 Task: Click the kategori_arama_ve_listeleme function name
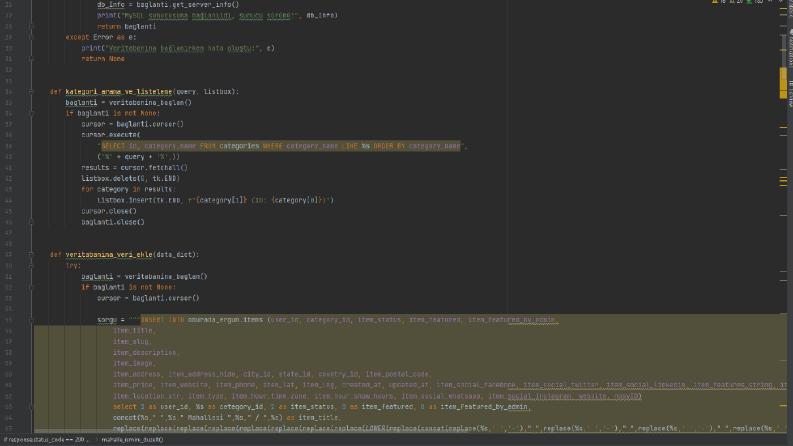tap(119, 92)
